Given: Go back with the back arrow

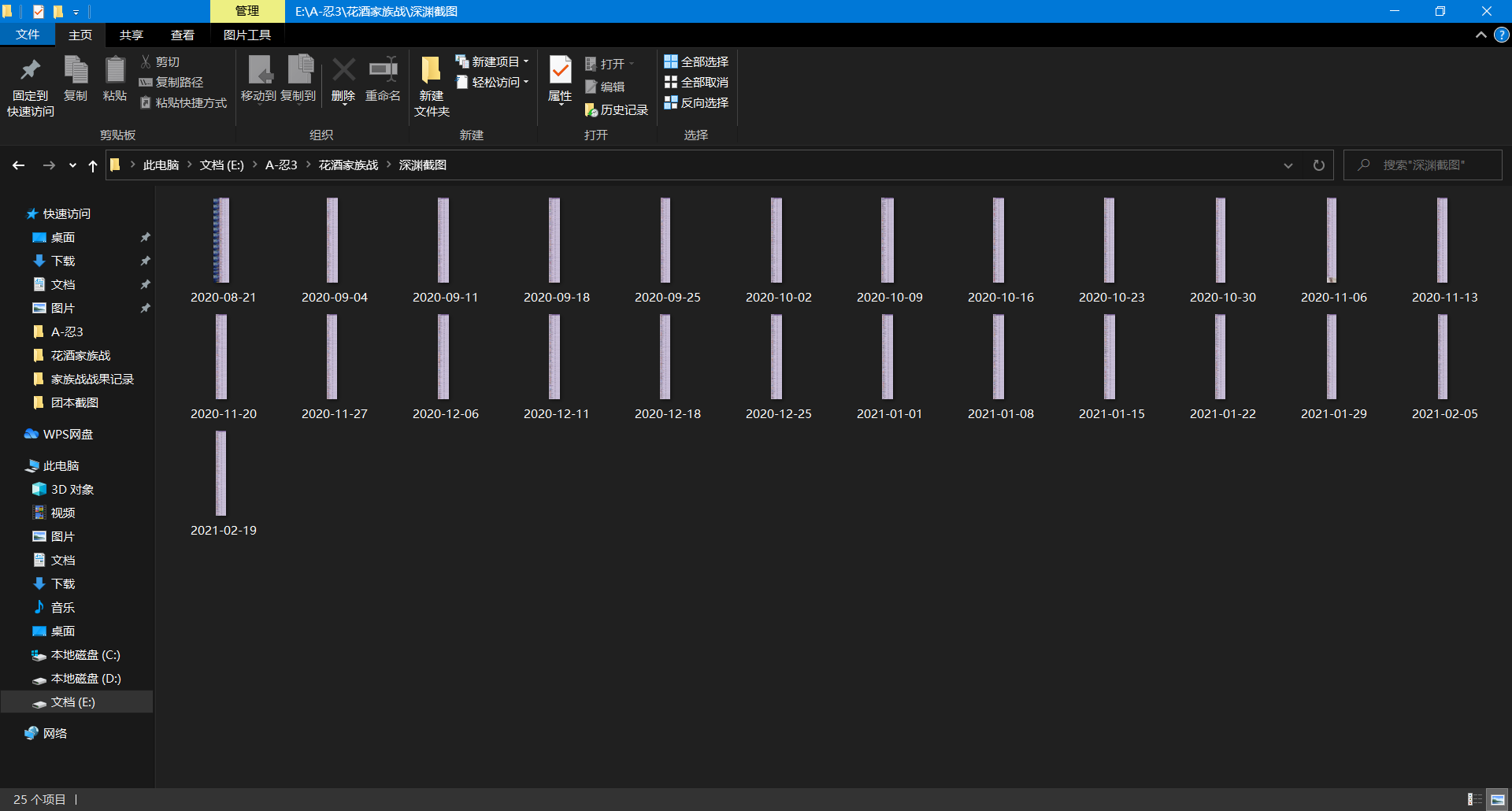Looking at the screenshot, I should tap(19, 165).
